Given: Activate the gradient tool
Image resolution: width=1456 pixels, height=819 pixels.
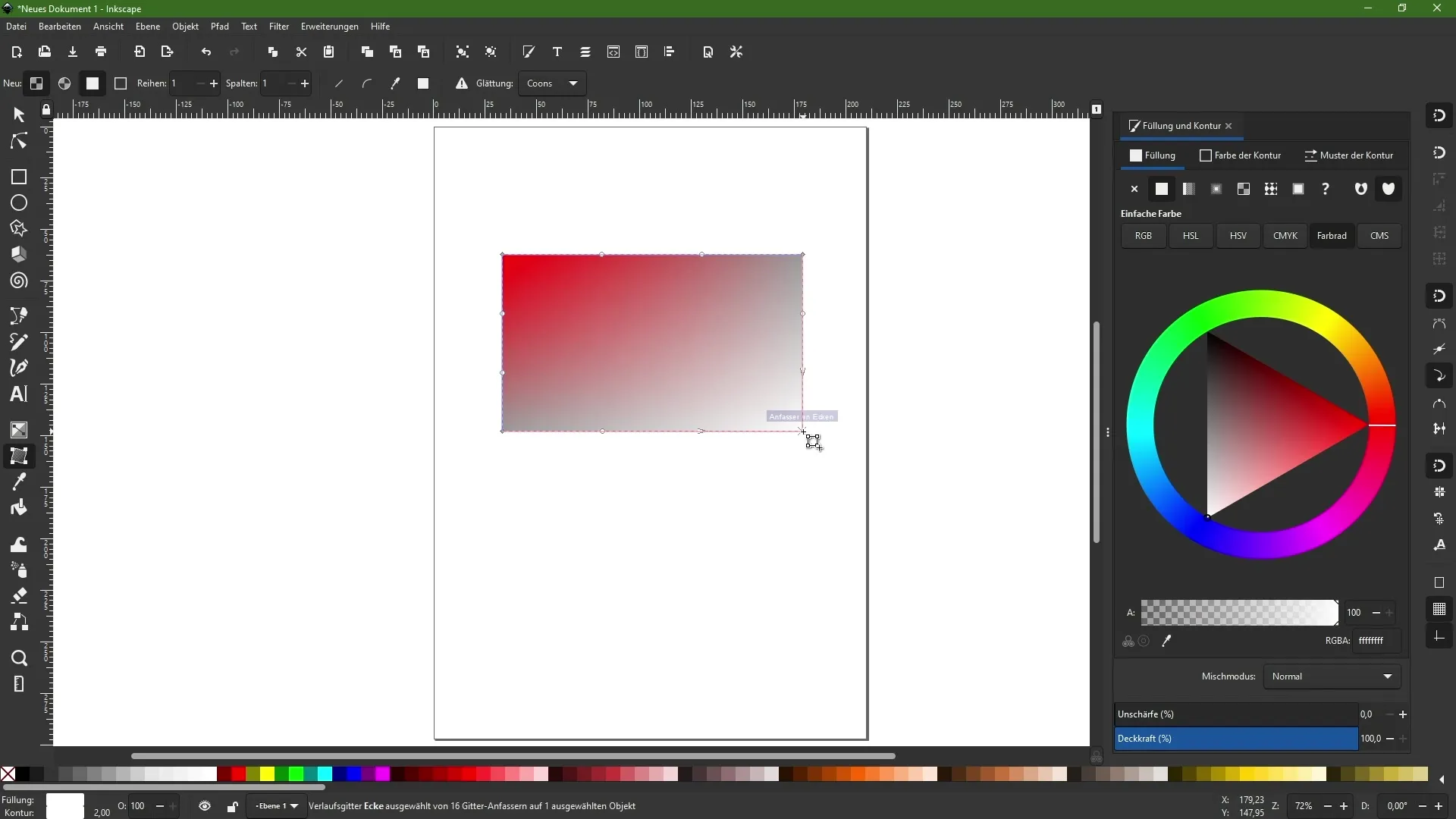Looking at the screenshot, I should (x=19, y=430).
